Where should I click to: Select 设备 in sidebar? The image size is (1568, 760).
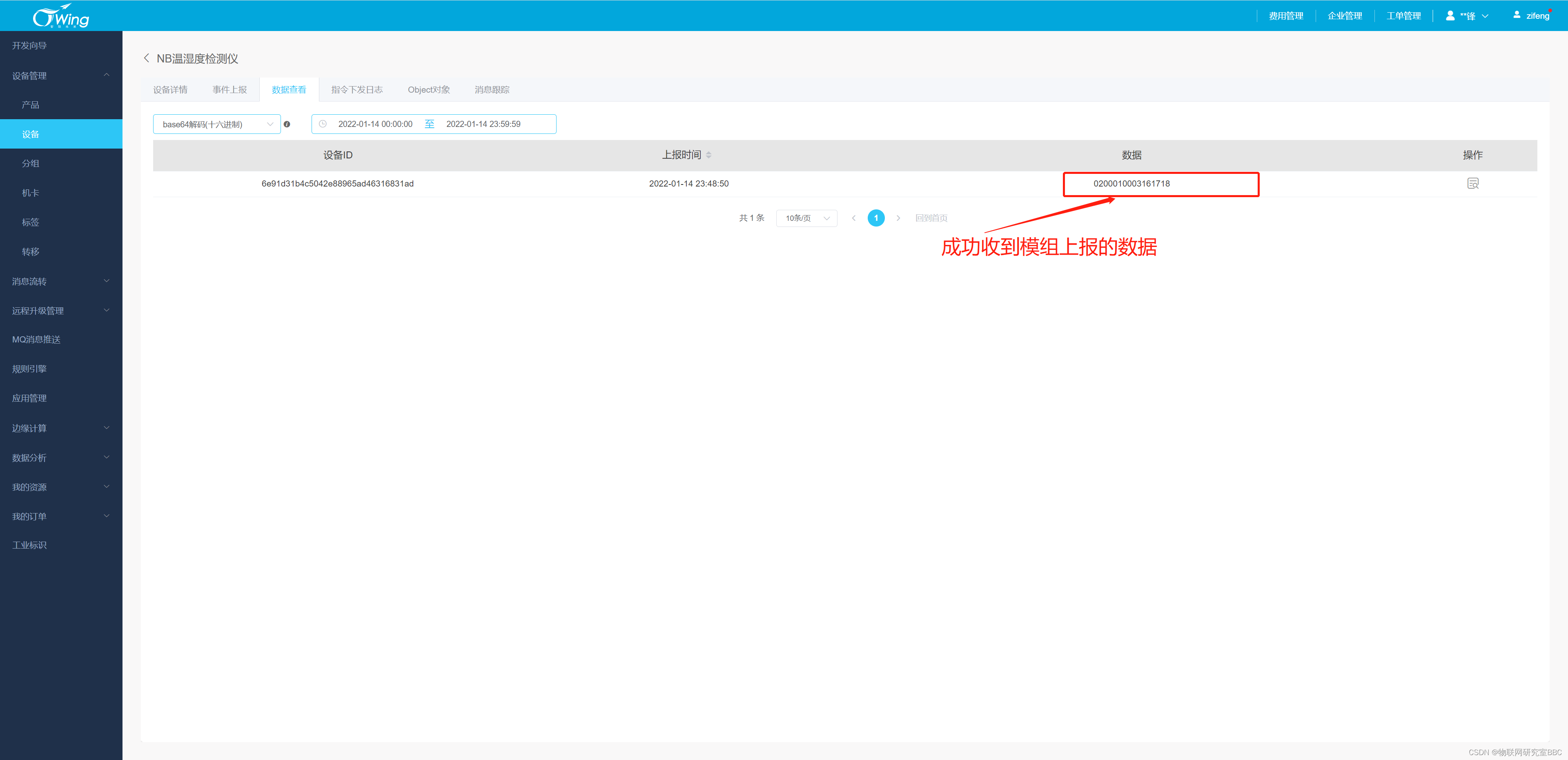[61, 134]
